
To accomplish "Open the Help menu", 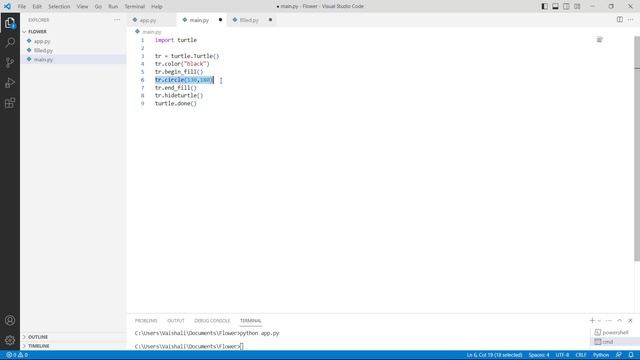I will coord(157,7).
